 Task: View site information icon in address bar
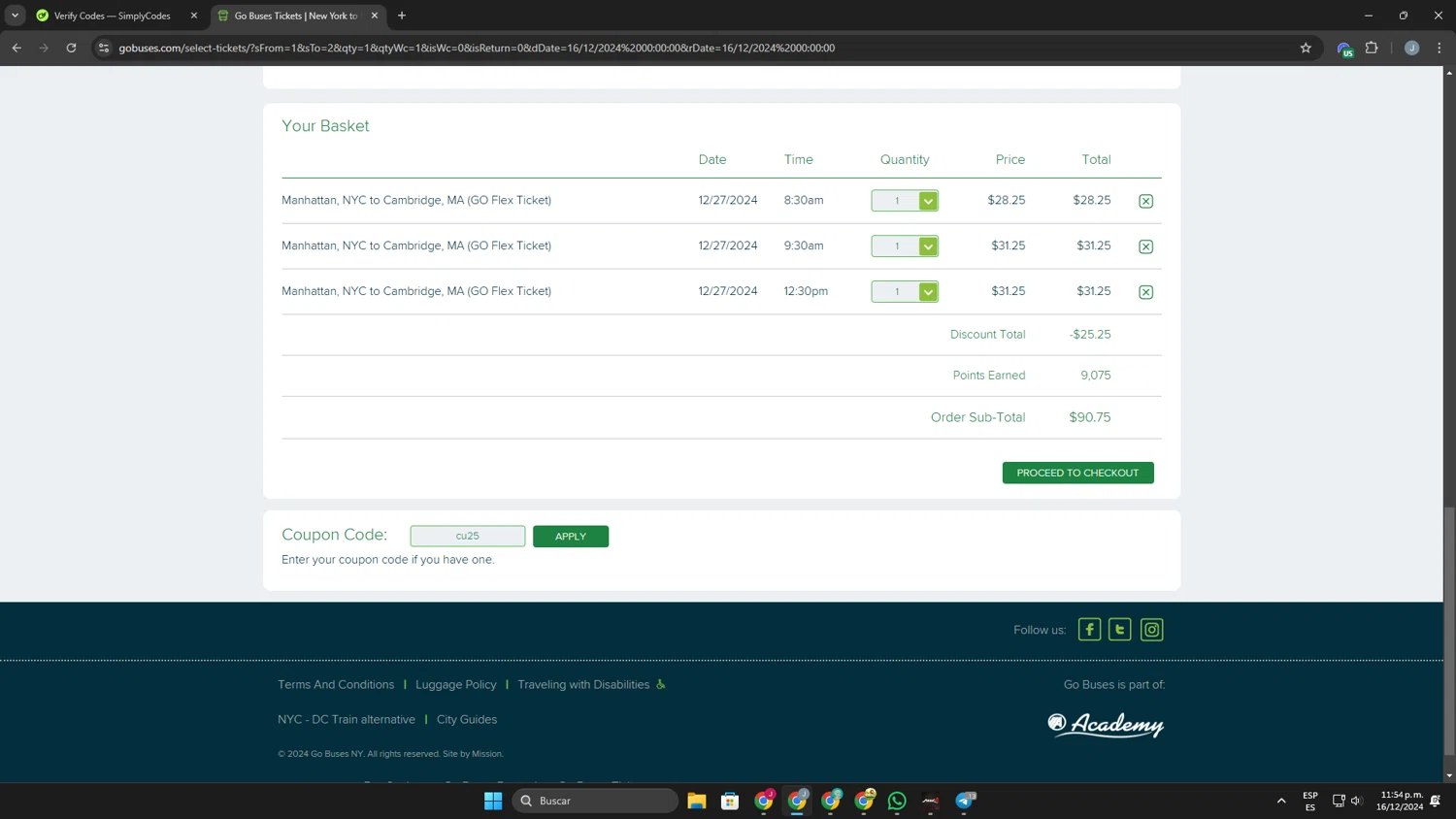[x=104, y=48]
